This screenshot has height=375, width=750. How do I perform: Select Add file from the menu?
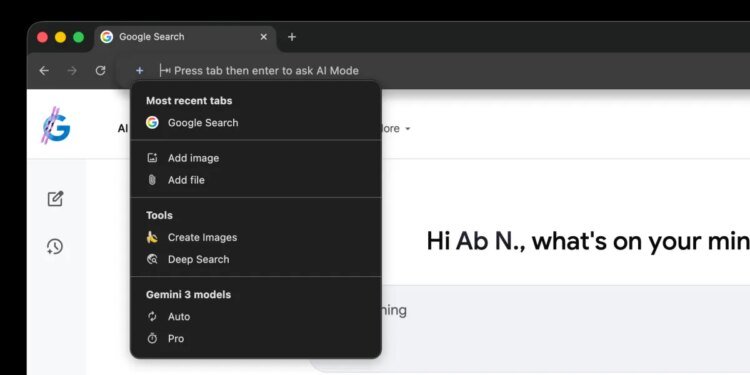pyautogui.click(x=256, y=180)
